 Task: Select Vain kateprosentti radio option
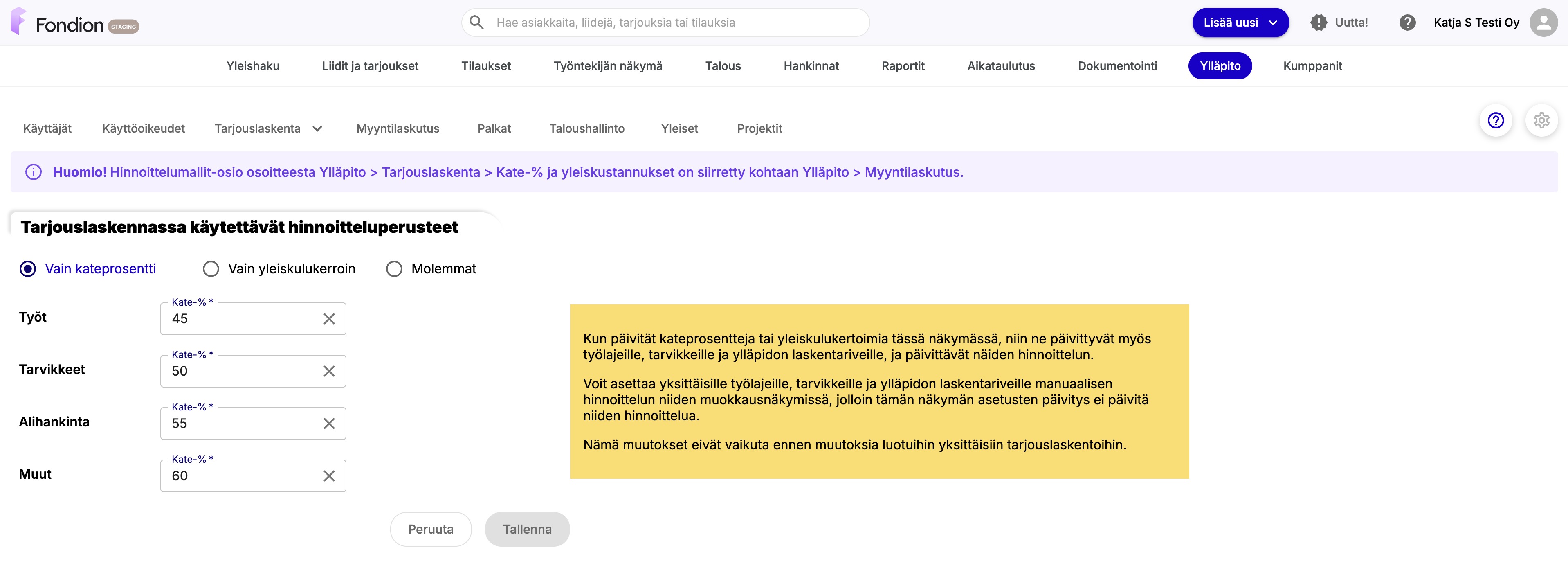(28, 269)
